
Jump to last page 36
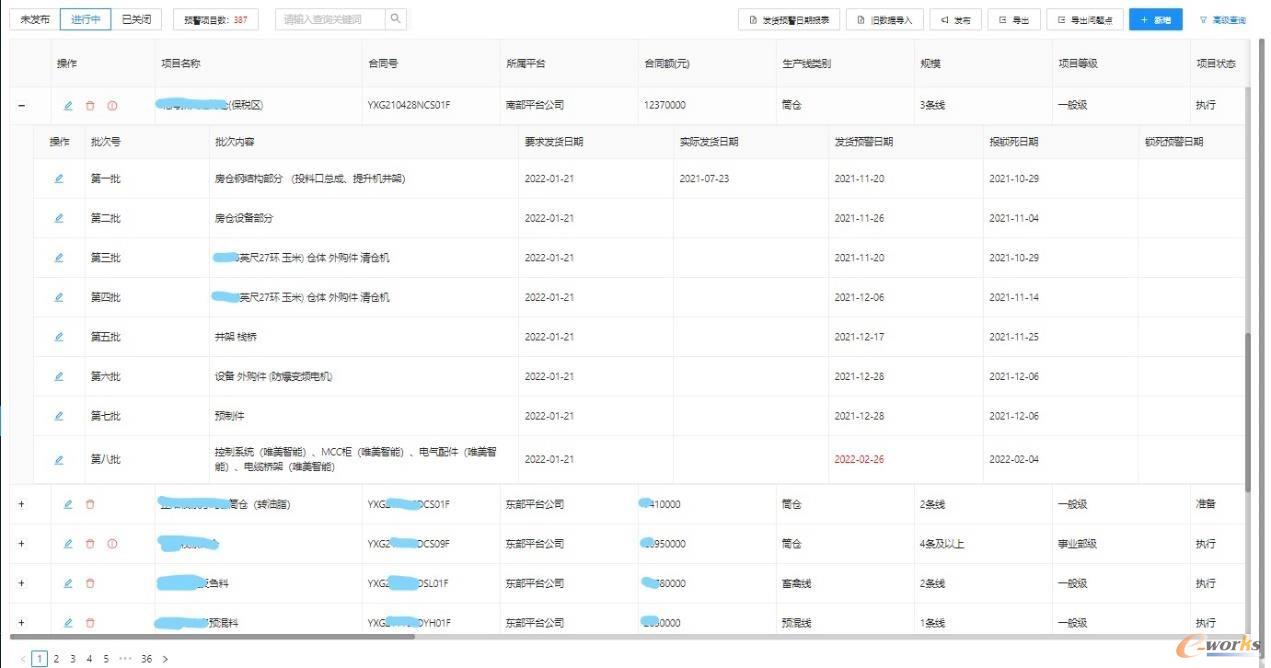(x=146, y=659)
